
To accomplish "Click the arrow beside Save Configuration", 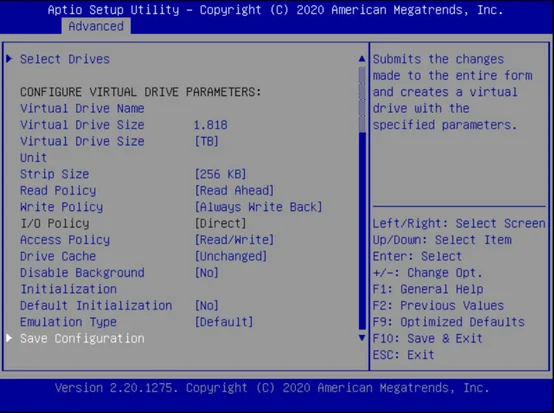I will click(10, 338).
